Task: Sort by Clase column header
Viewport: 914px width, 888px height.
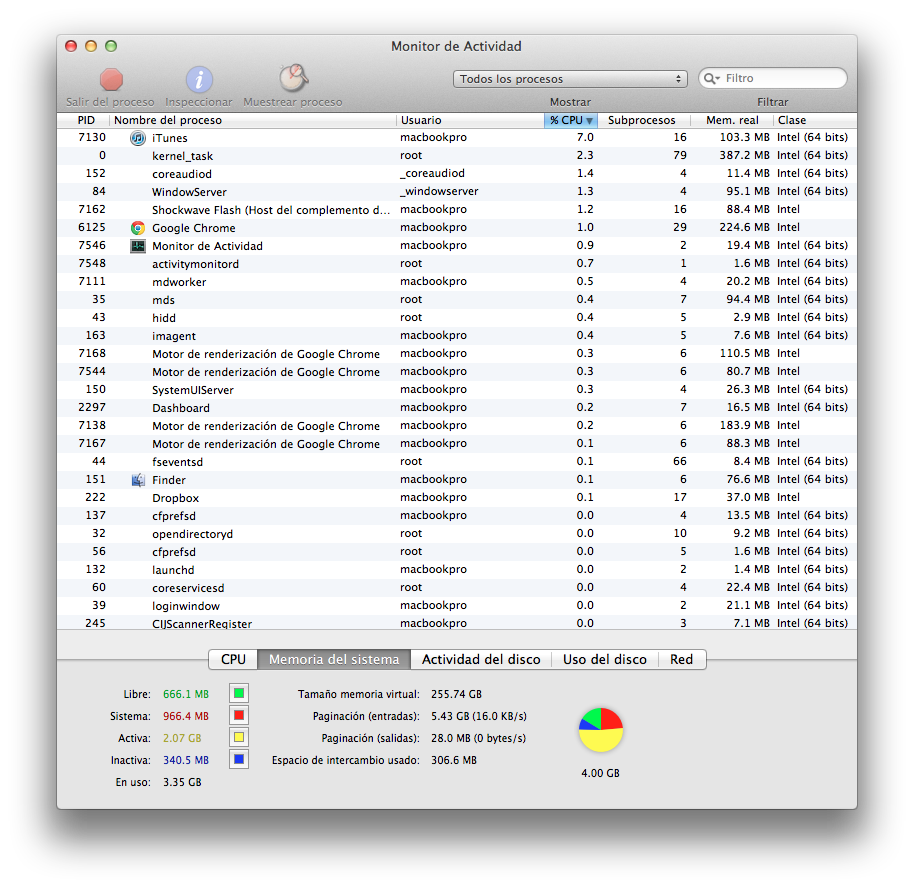Action: click(x=815, y=120)
